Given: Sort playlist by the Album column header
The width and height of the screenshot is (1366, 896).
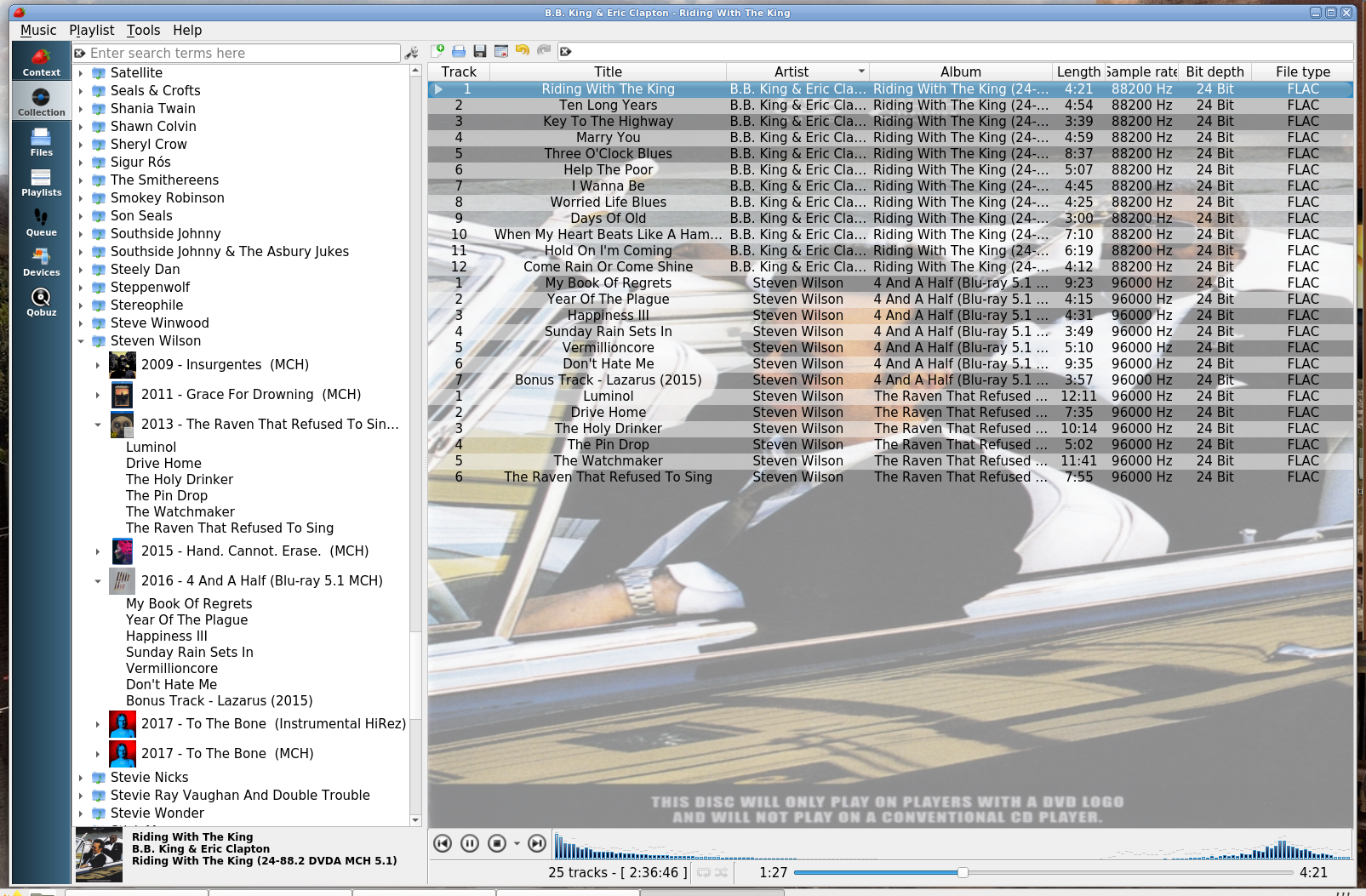Looking at the screenshot, I should tap(960, 71).
